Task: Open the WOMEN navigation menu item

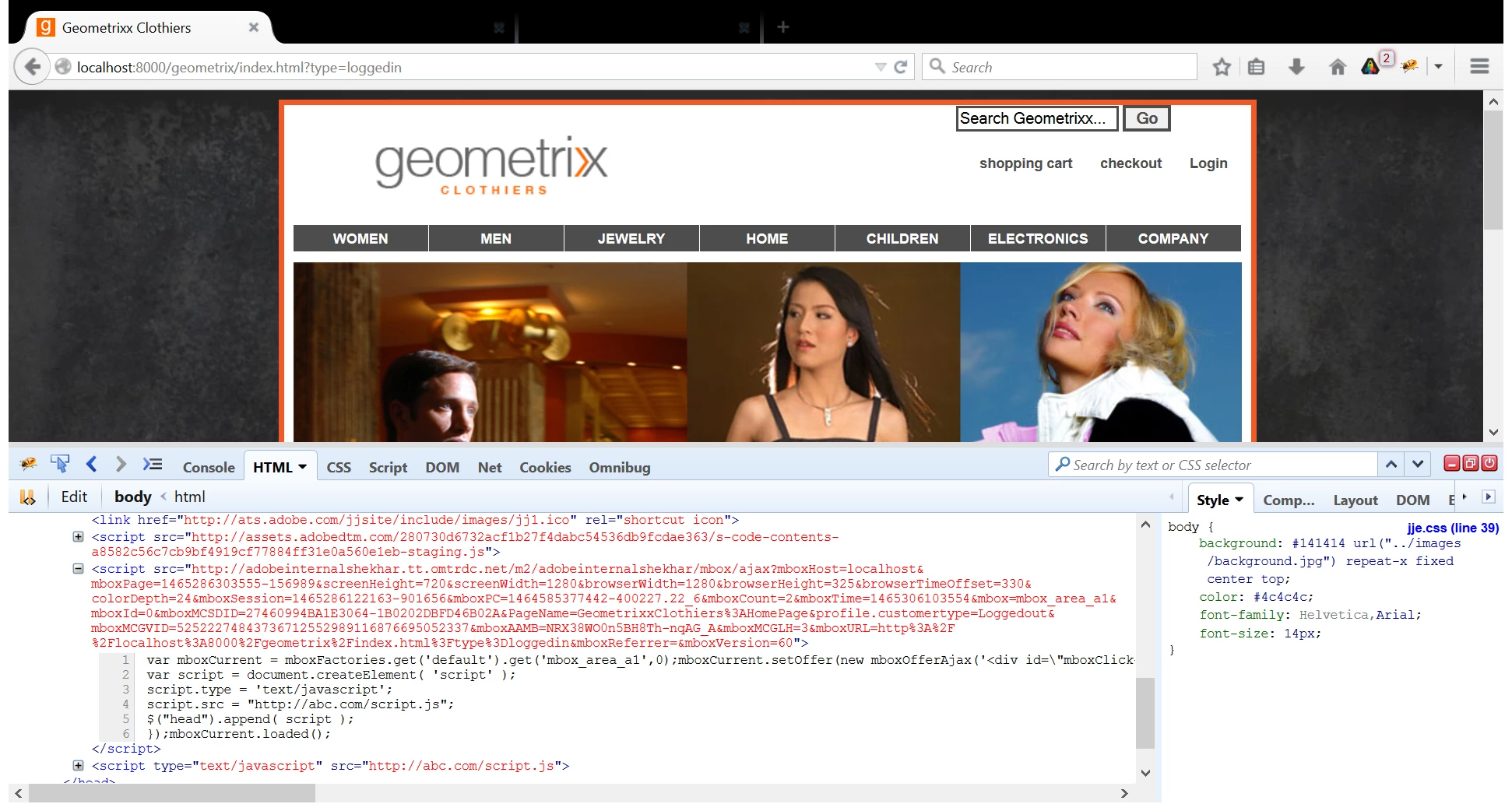Action: coord(360,238)
